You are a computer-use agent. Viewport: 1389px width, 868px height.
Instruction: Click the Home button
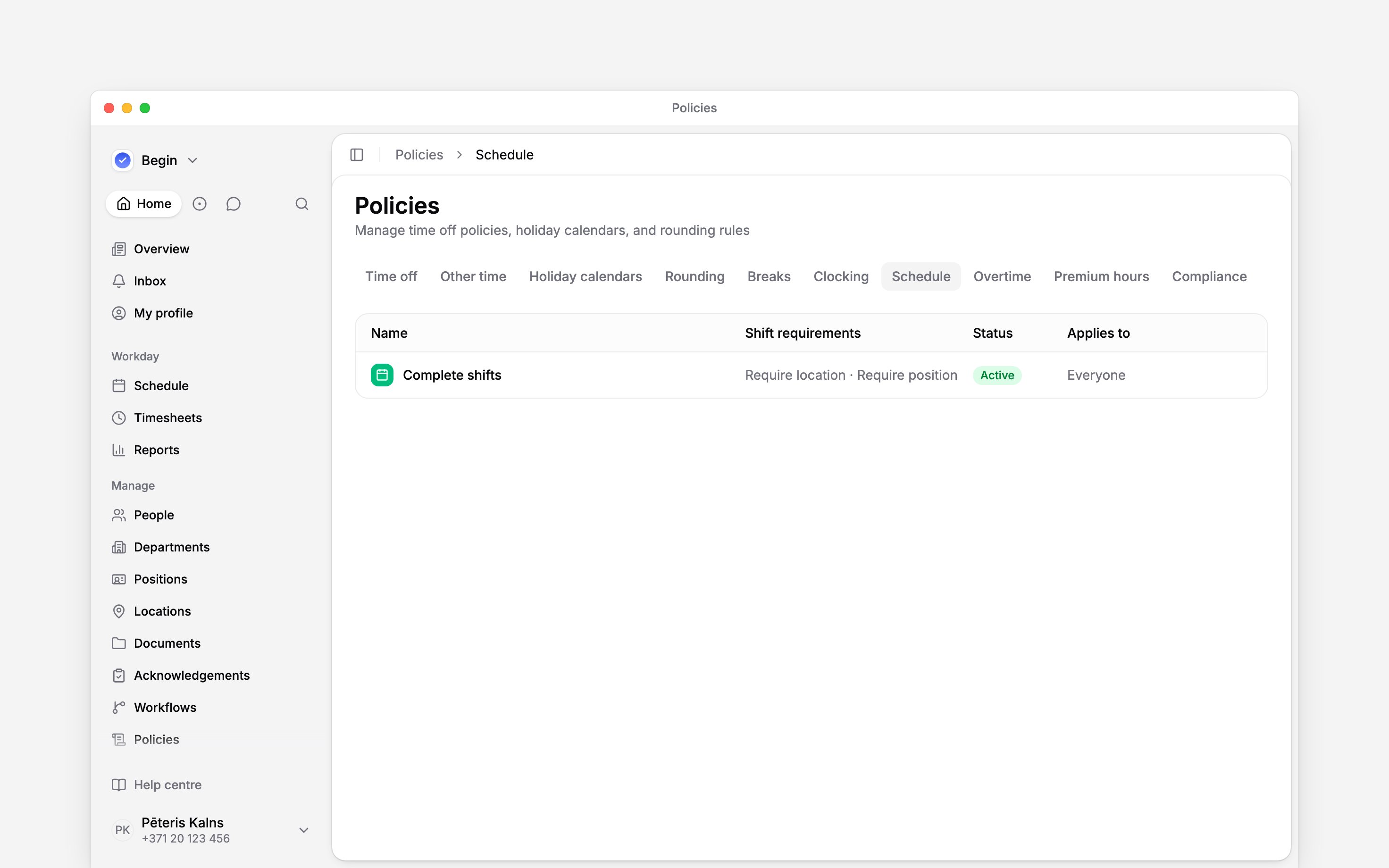143,204
